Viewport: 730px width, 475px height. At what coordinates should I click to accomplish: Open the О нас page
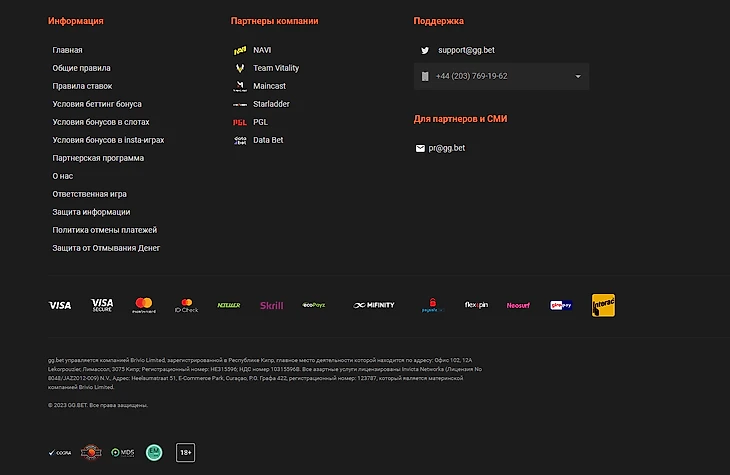(x=62, y=176)
